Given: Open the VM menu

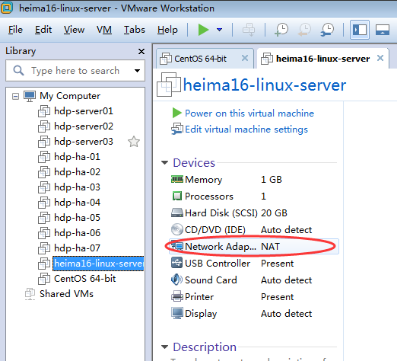Looking at the screenshot, I should click(x=104, y=30).
